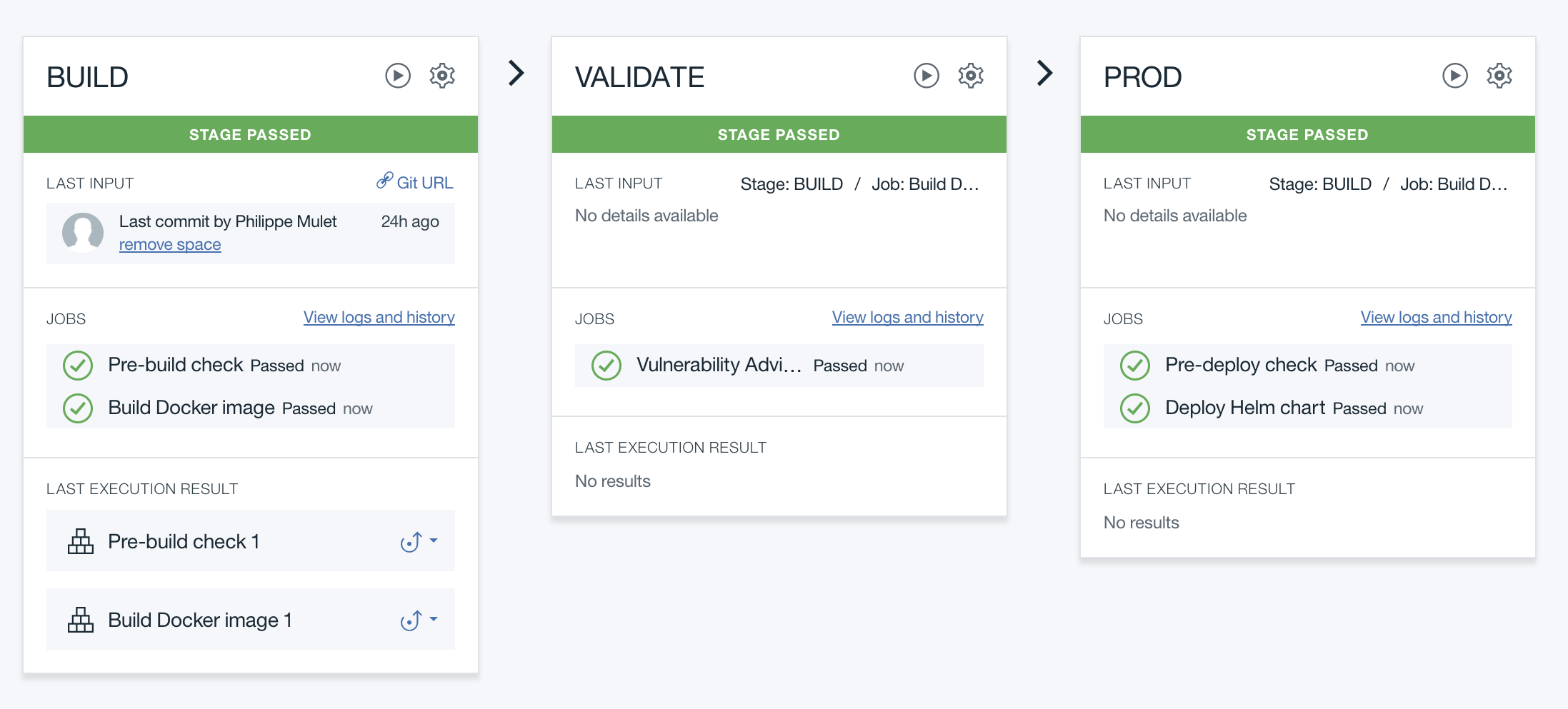Run the BUILD stage with play icon
1568x709 pixels.
pyautogui.click(x=398, y=76)
